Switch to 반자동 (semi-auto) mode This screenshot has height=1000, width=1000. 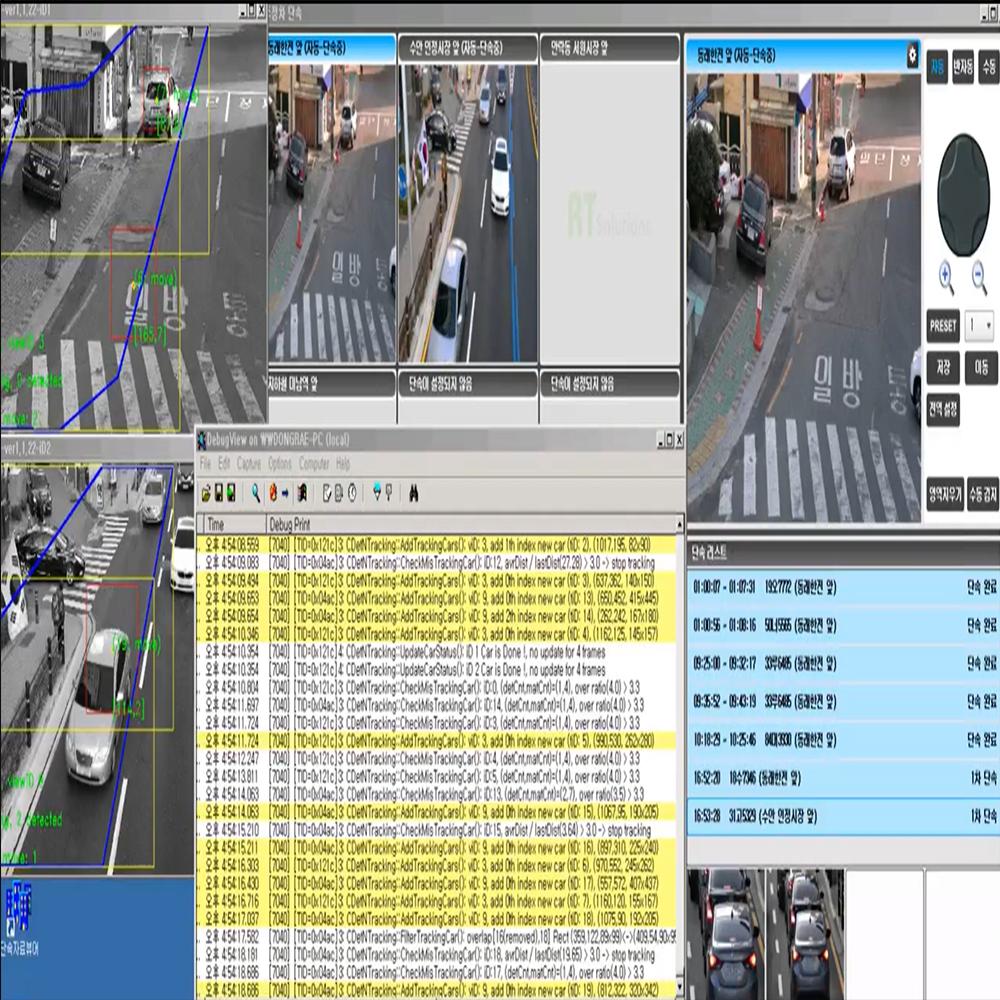click(962, 65)
